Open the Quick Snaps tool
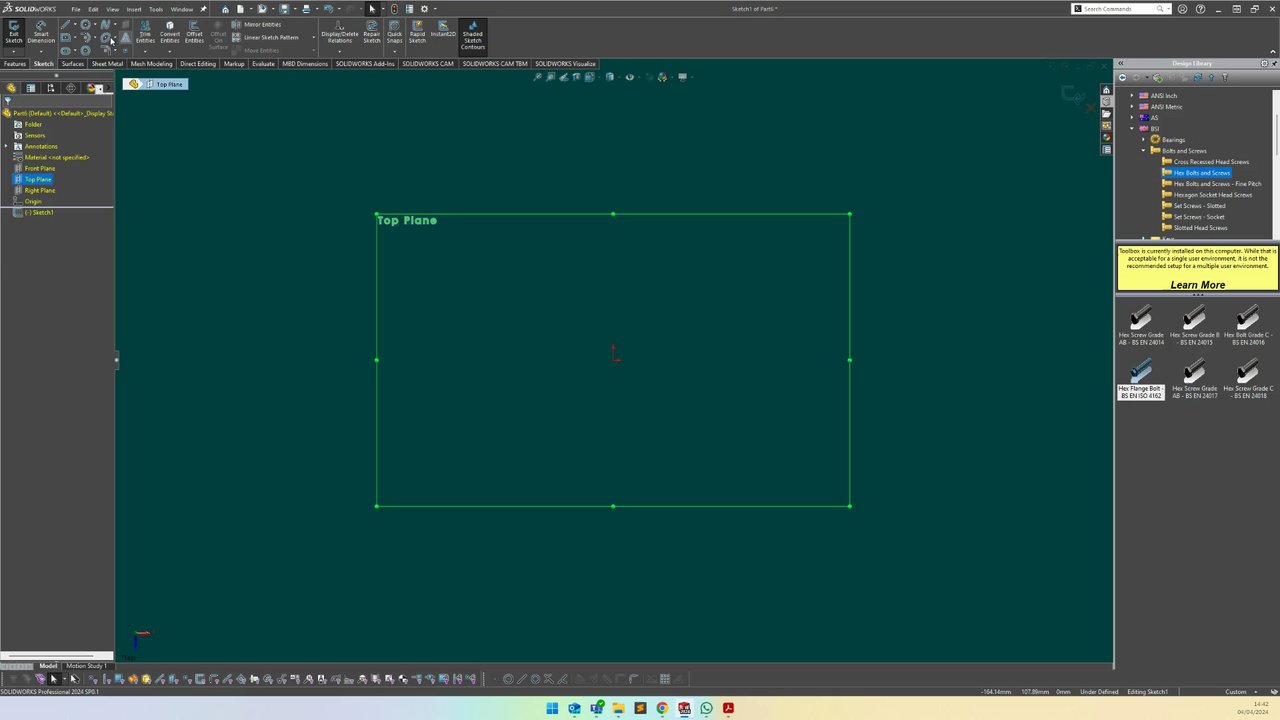 pyautogui.click(x=395, y=33)
